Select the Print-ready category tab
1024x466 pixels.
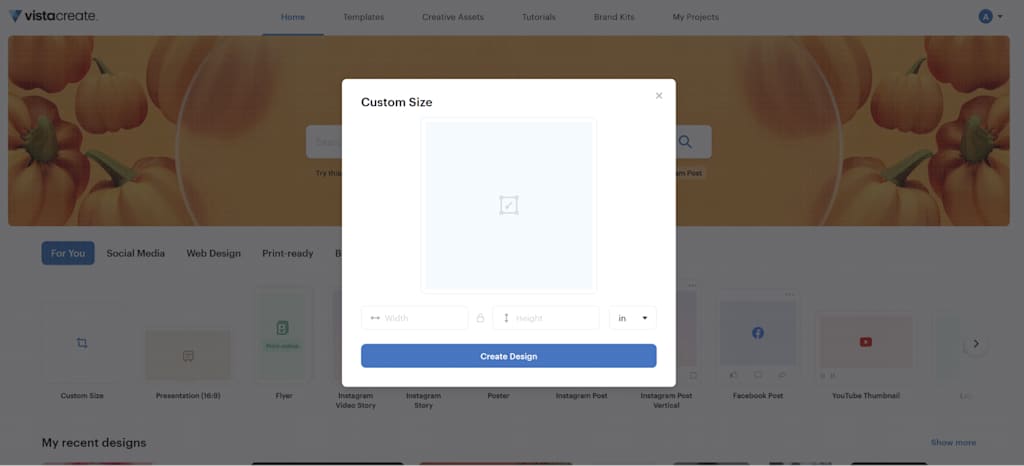point(288,253)
